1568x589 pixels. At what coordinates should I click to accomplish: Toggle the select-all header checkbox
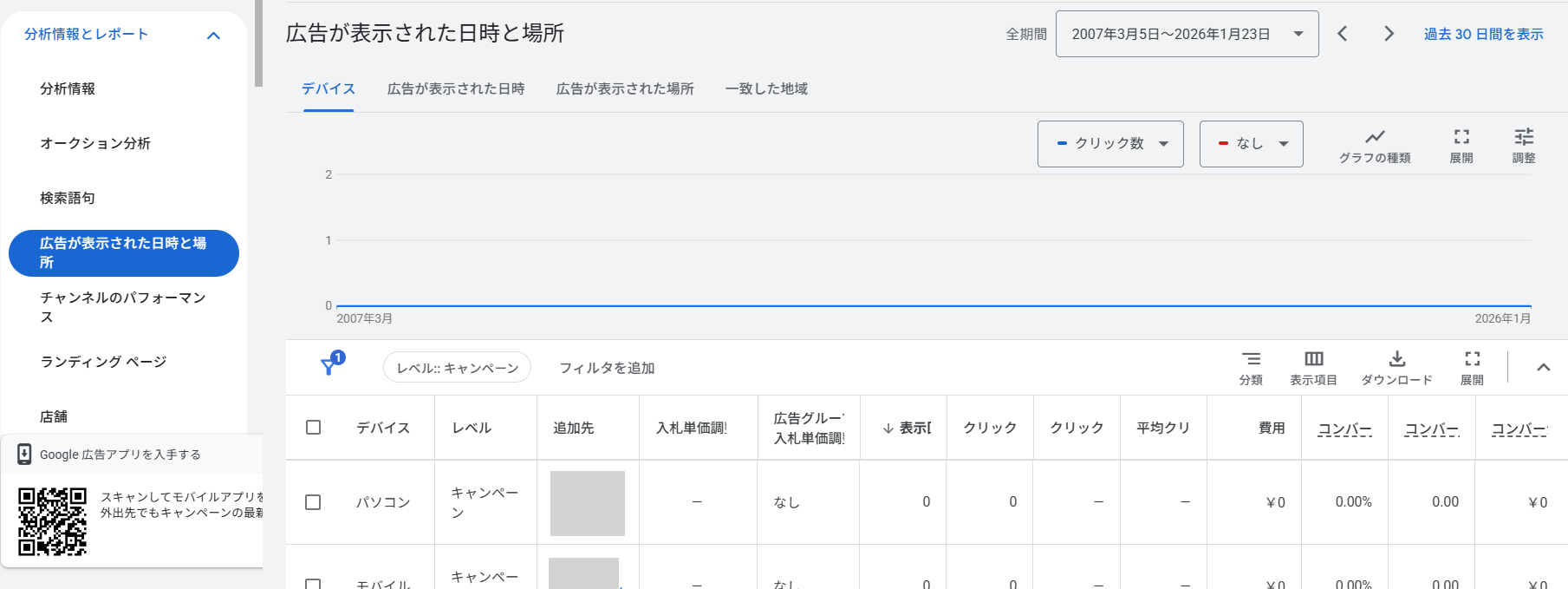(314, 428)
